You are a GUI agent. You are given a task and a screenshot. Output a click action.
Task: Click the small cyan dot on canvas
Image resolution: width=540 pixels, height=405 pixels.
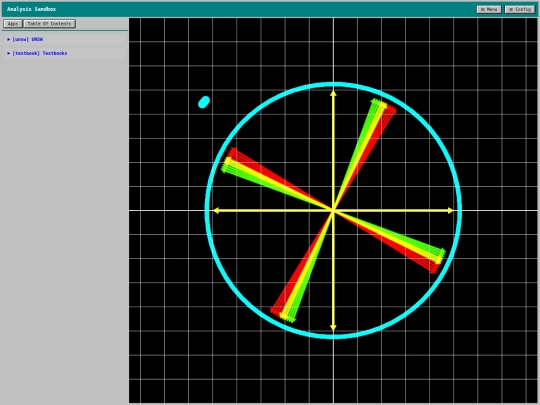(x=204, y=102)
